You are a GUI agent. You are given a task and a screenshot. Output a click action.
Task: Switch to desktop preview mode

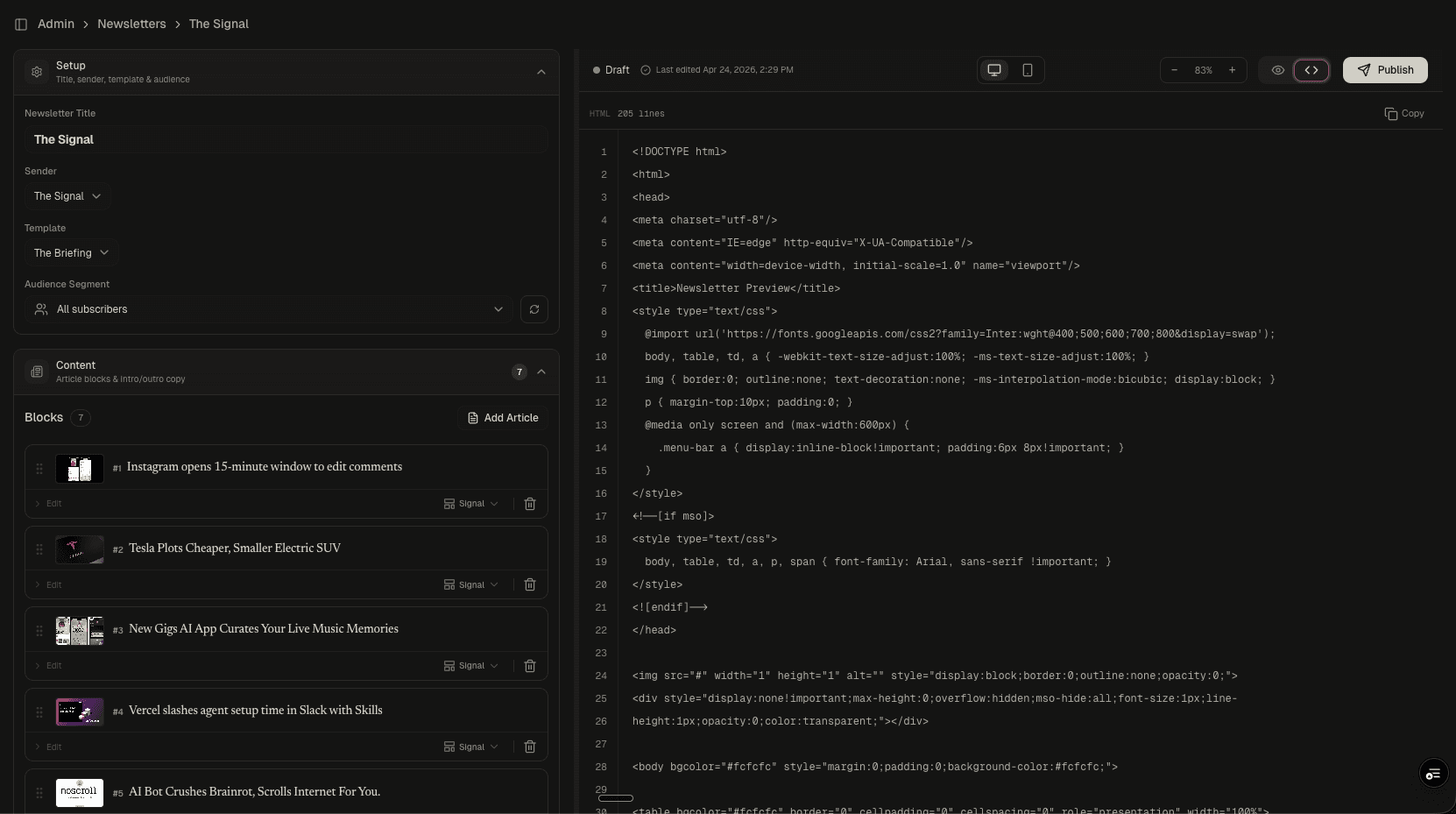pos(994,70)
